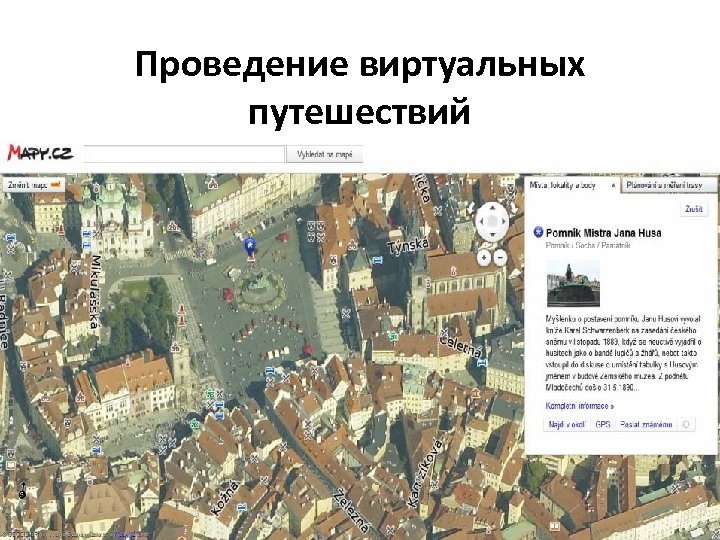Select the Místa, lokality a body tab

(x=562, y=185)
